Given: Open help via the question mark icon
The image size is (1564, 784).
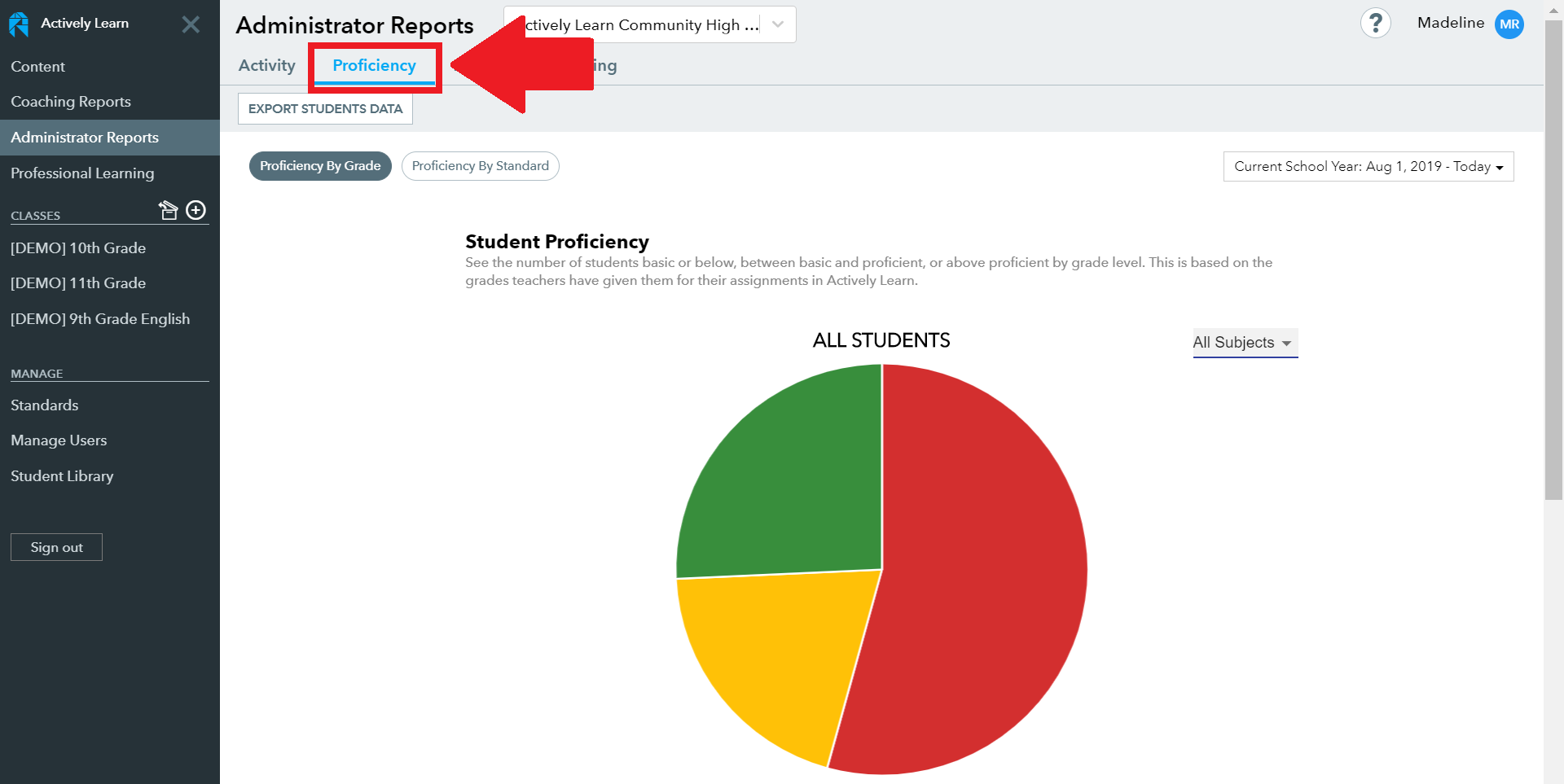Looking at the screenshot, I should point(1376,23).
